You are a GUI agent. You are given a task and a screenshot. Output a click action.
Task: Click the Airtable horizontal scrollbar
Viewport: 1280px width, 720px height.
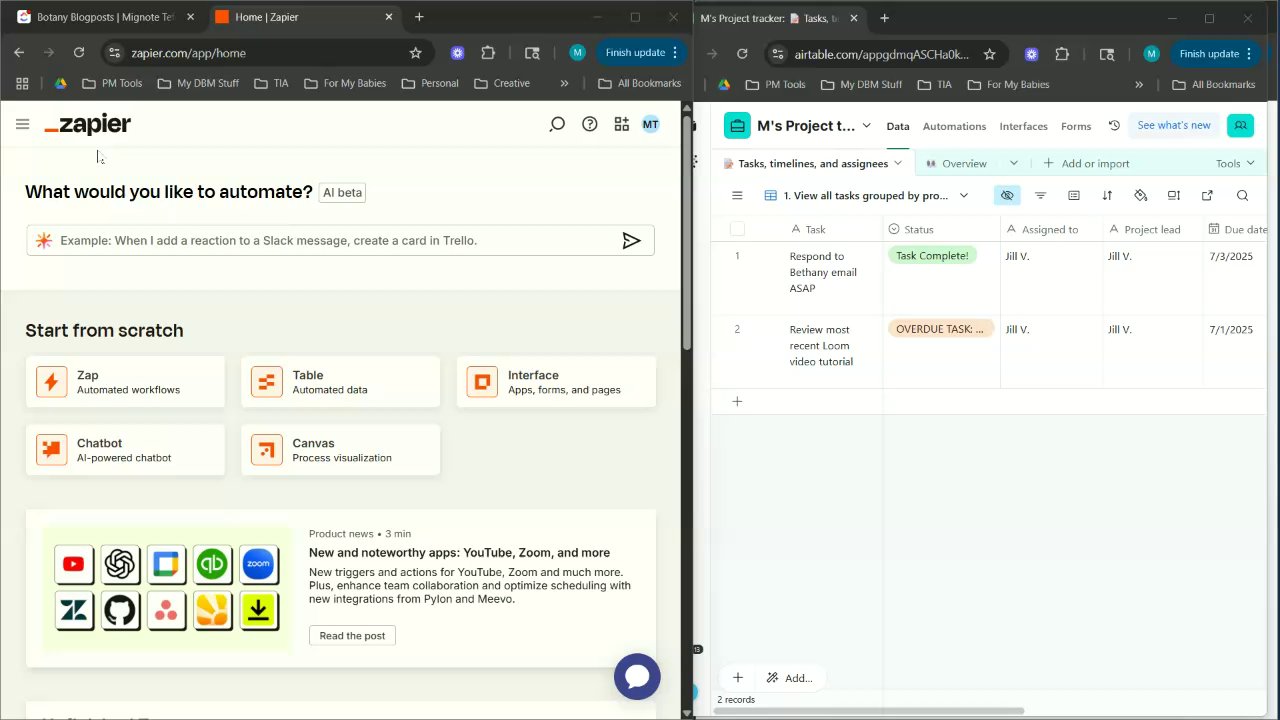pyautogui.click(x=870, y=711)
